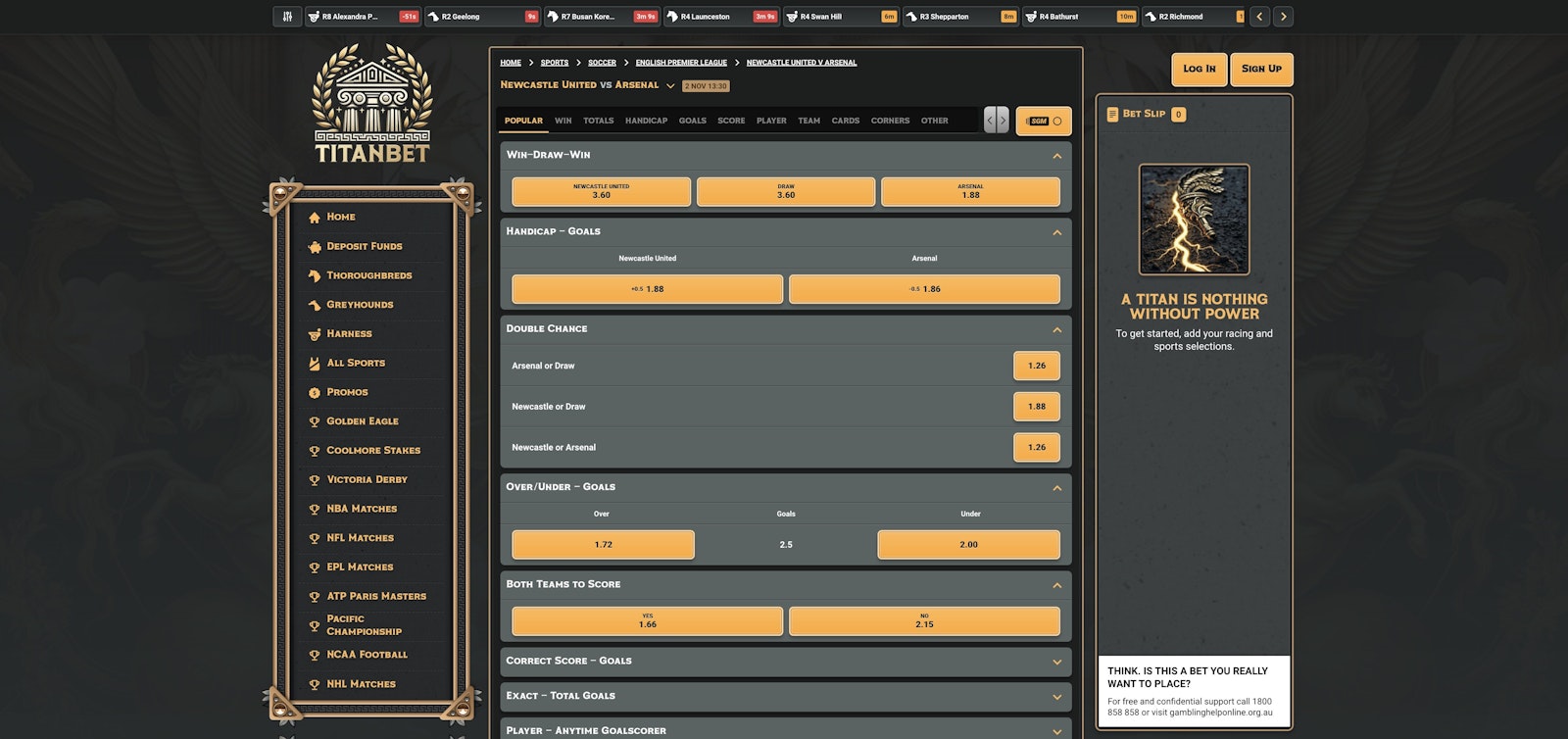The image size is (1568, 739).
Task: Pick Over 2.5 goals at 1.72
Action: coord(603,545)
